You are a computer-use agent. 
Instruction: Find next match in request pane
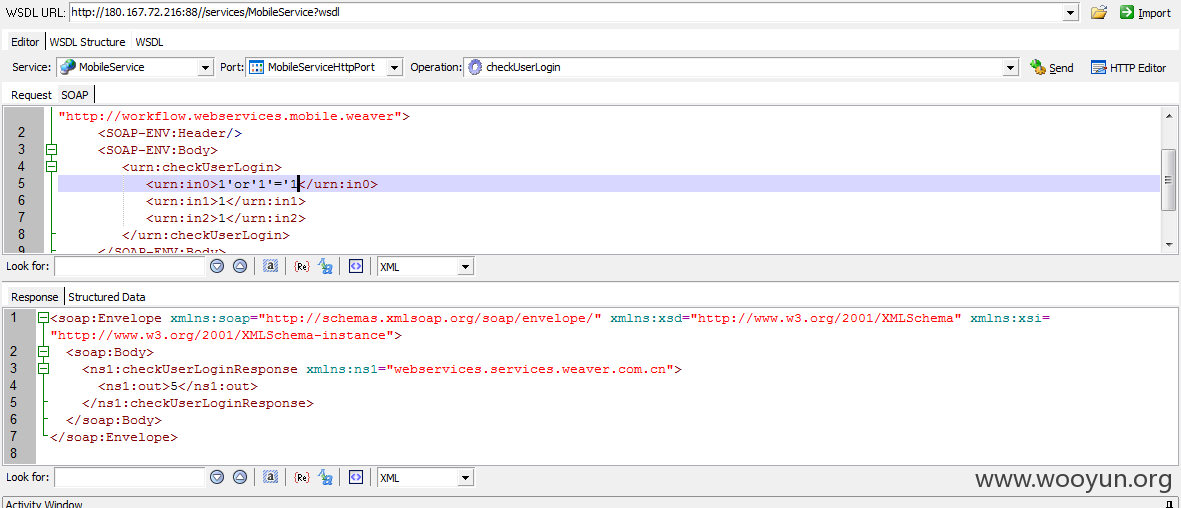click(x=217, y=267)
